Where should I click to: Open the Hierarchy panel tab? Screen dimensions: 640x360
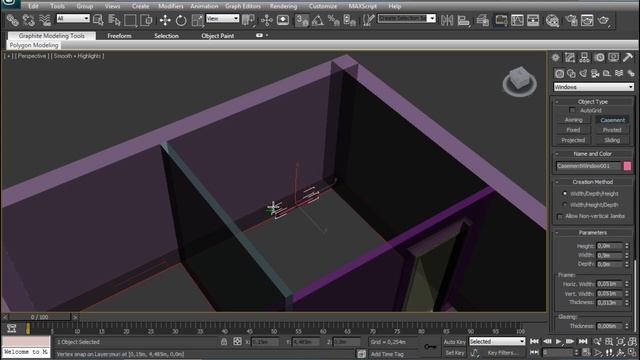tap(584, 58)
